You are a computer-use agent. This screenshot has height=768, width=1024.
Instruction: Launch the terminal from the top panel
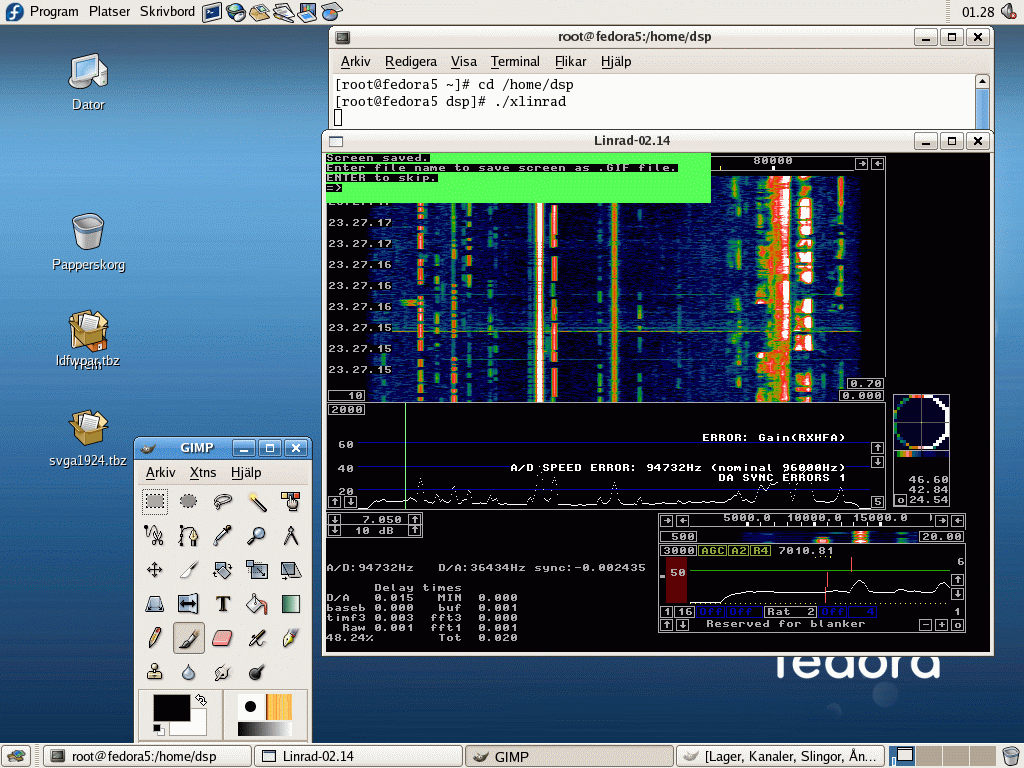coord(212,12)
